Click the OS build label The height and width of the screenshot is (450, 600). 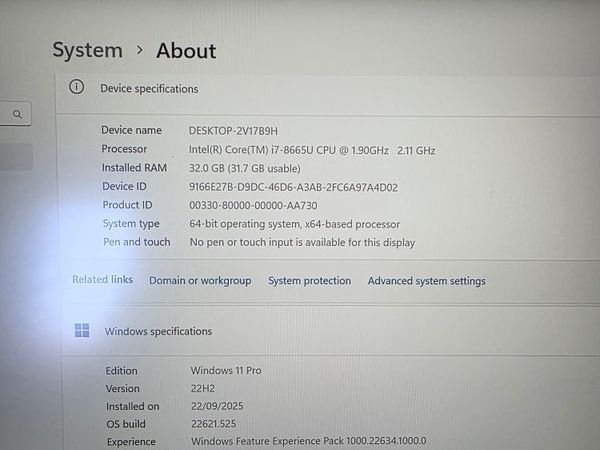pyautogui.click(x=126, y=424)
